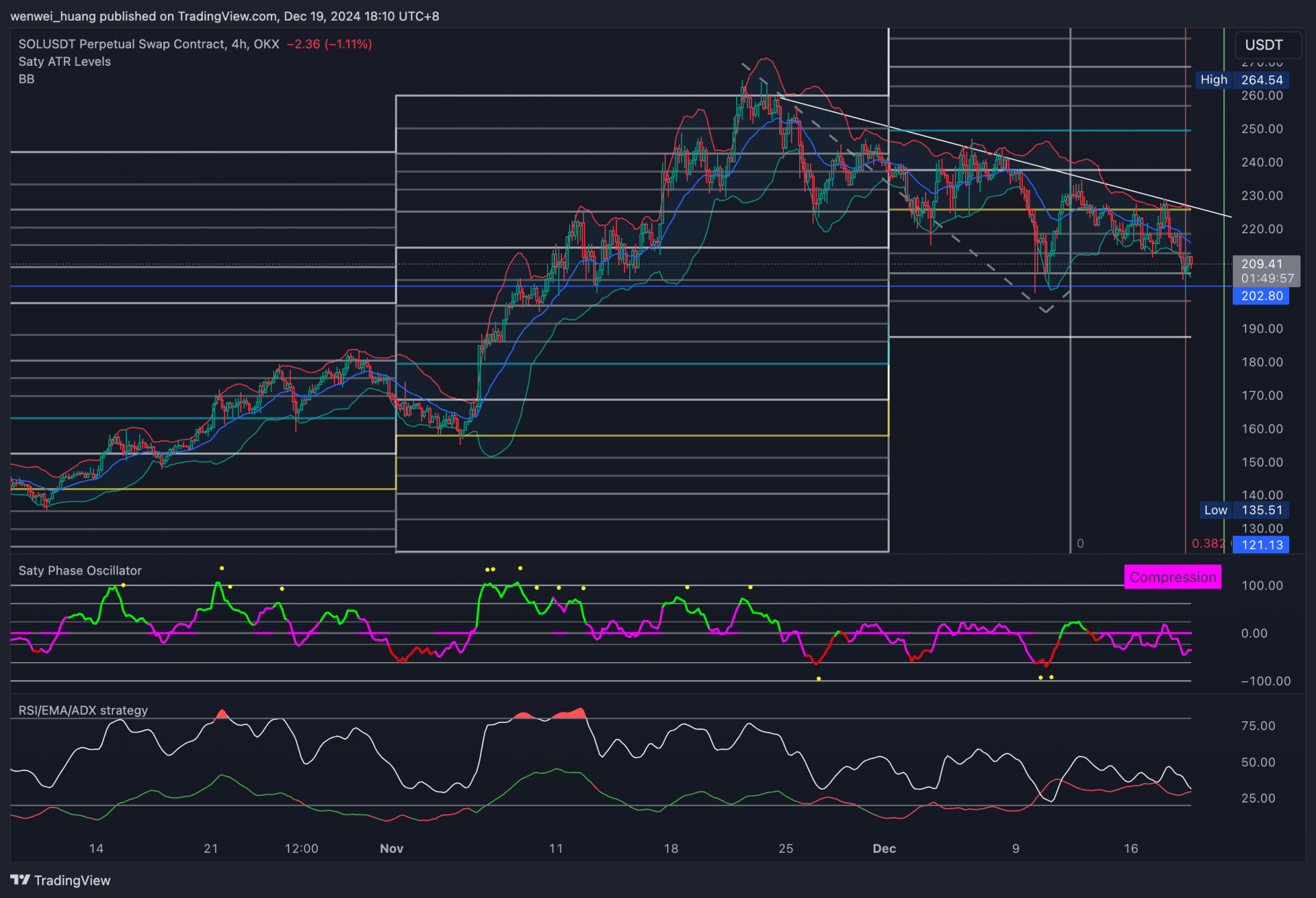Click the RSI/EMA/ADX strategy pane title
The image size is (1316, 898).
[83, 710]
